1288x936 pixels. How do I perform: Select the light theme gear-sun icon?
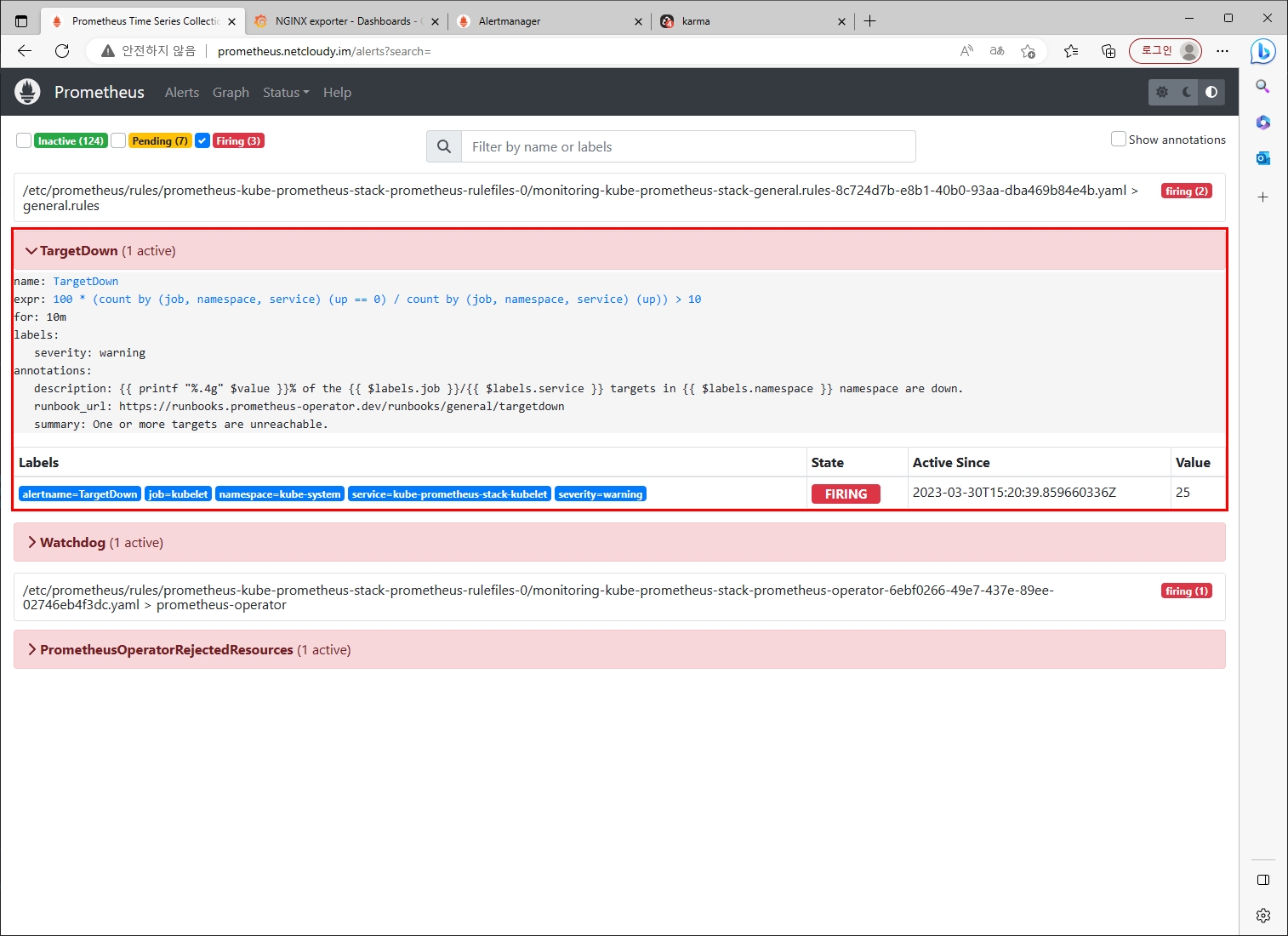1162,92
